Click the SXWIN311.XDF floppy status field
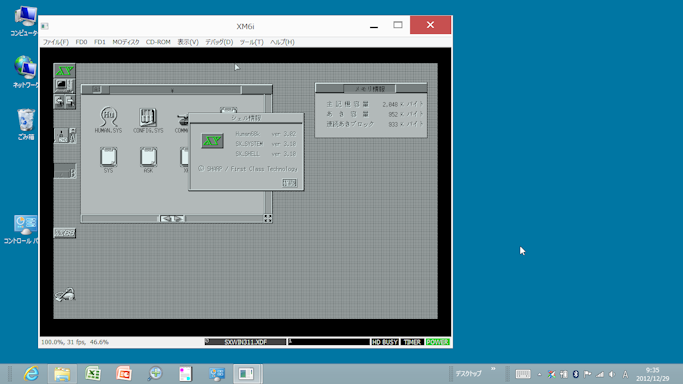Screen dimensions: 683x384 tap(245, 342)
